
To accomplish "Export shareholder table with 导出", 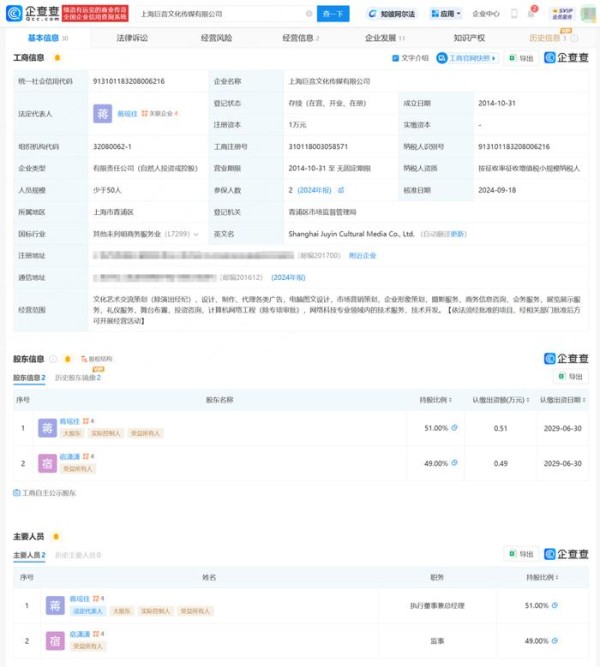I will click(571, 376).
